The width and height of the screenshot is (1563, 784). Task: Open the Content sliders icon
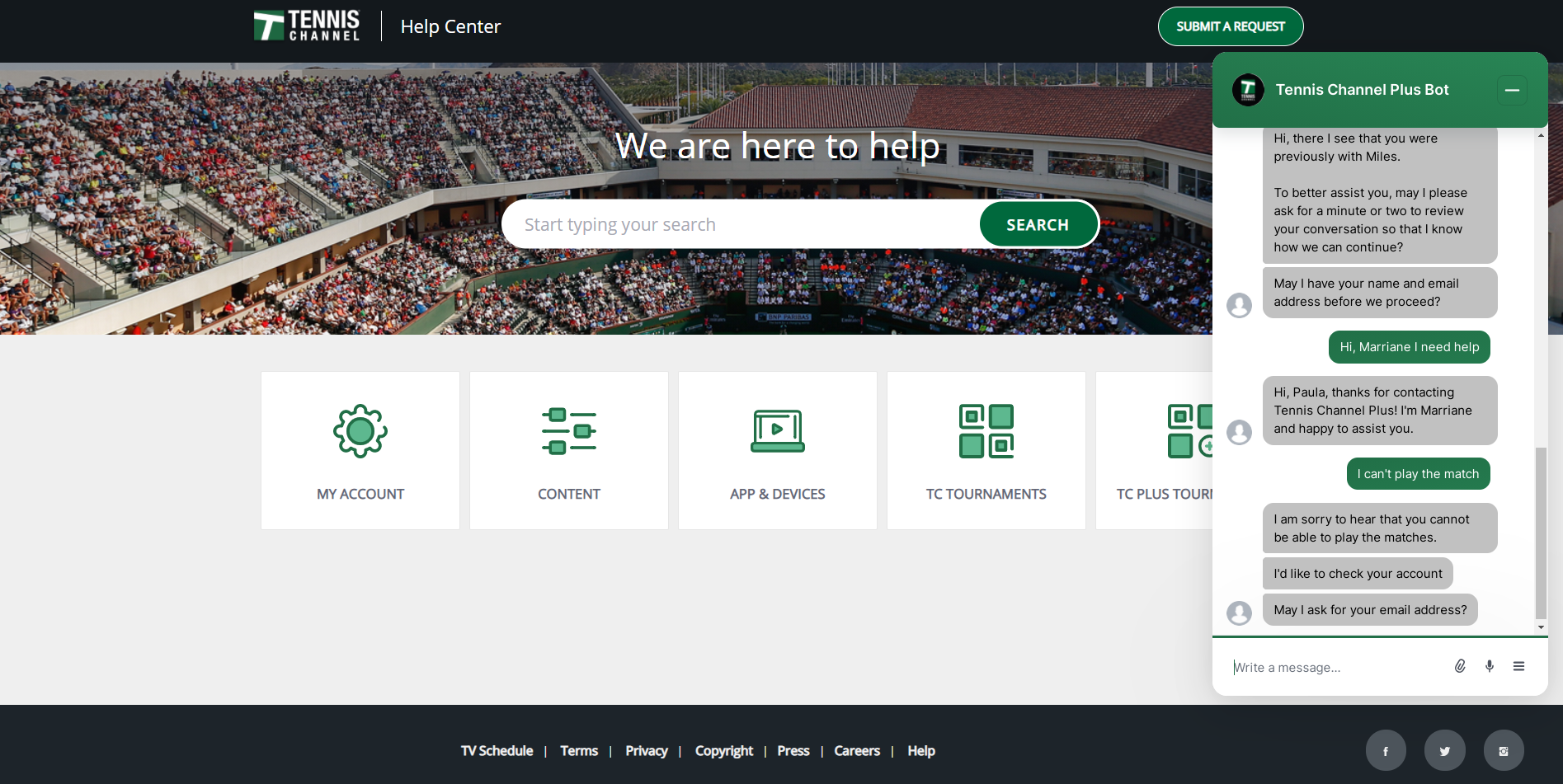click(569, 431)
